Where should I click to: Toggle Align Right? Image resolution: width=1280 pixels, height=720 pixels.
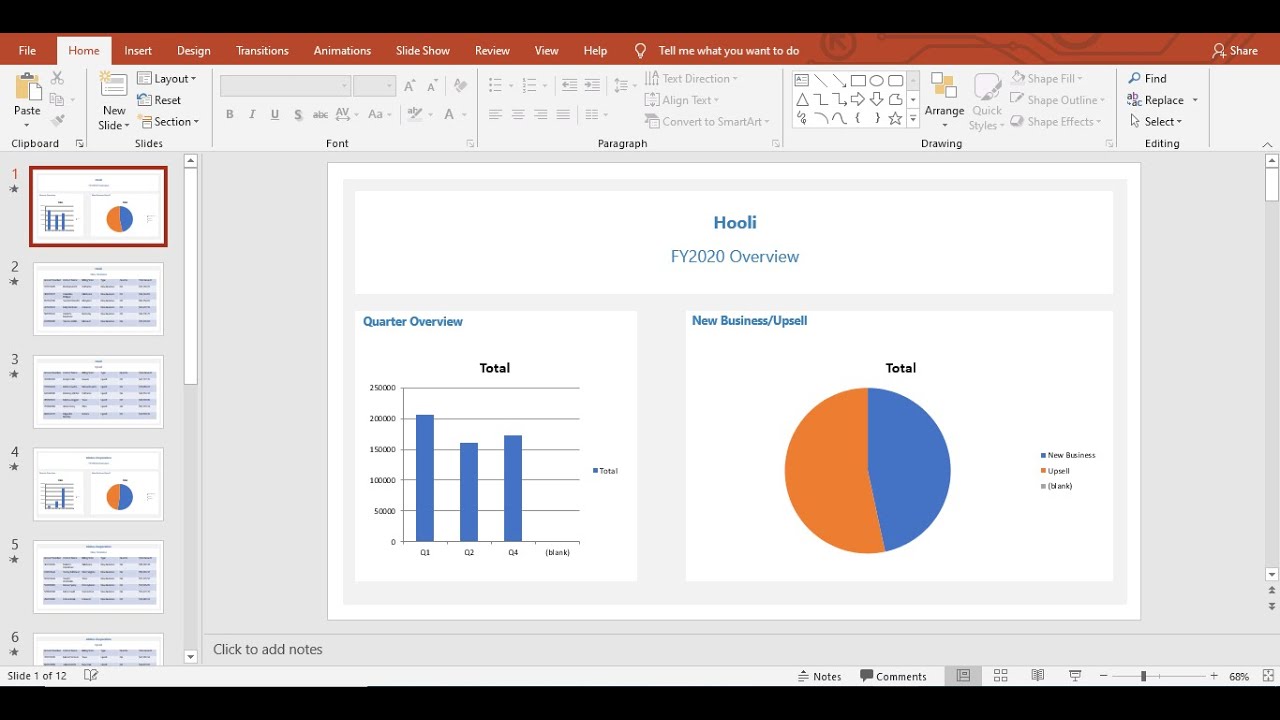[541, 115]
